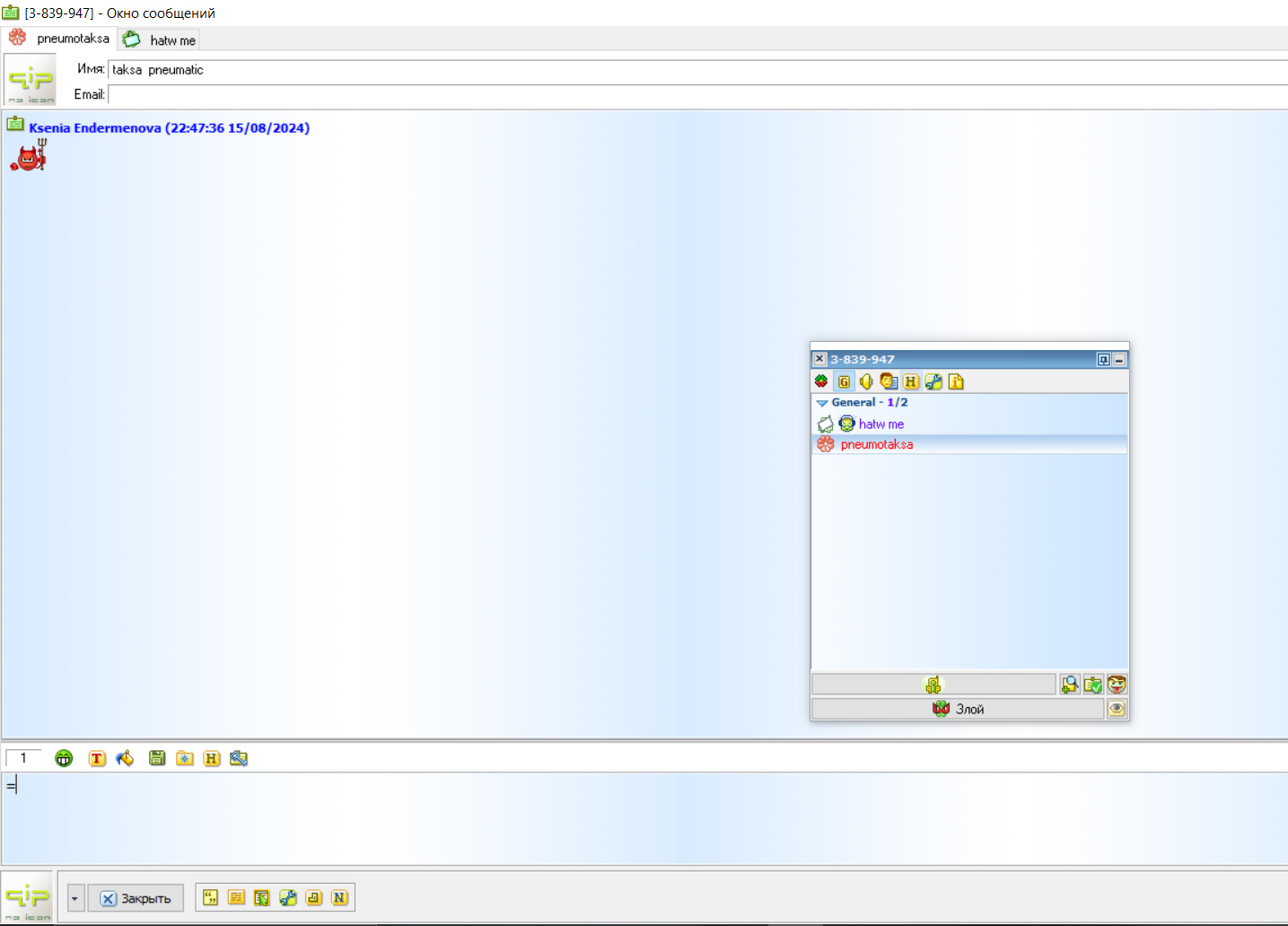
Task: Select contact hatw me in the list
Action: tap(969, 424)
